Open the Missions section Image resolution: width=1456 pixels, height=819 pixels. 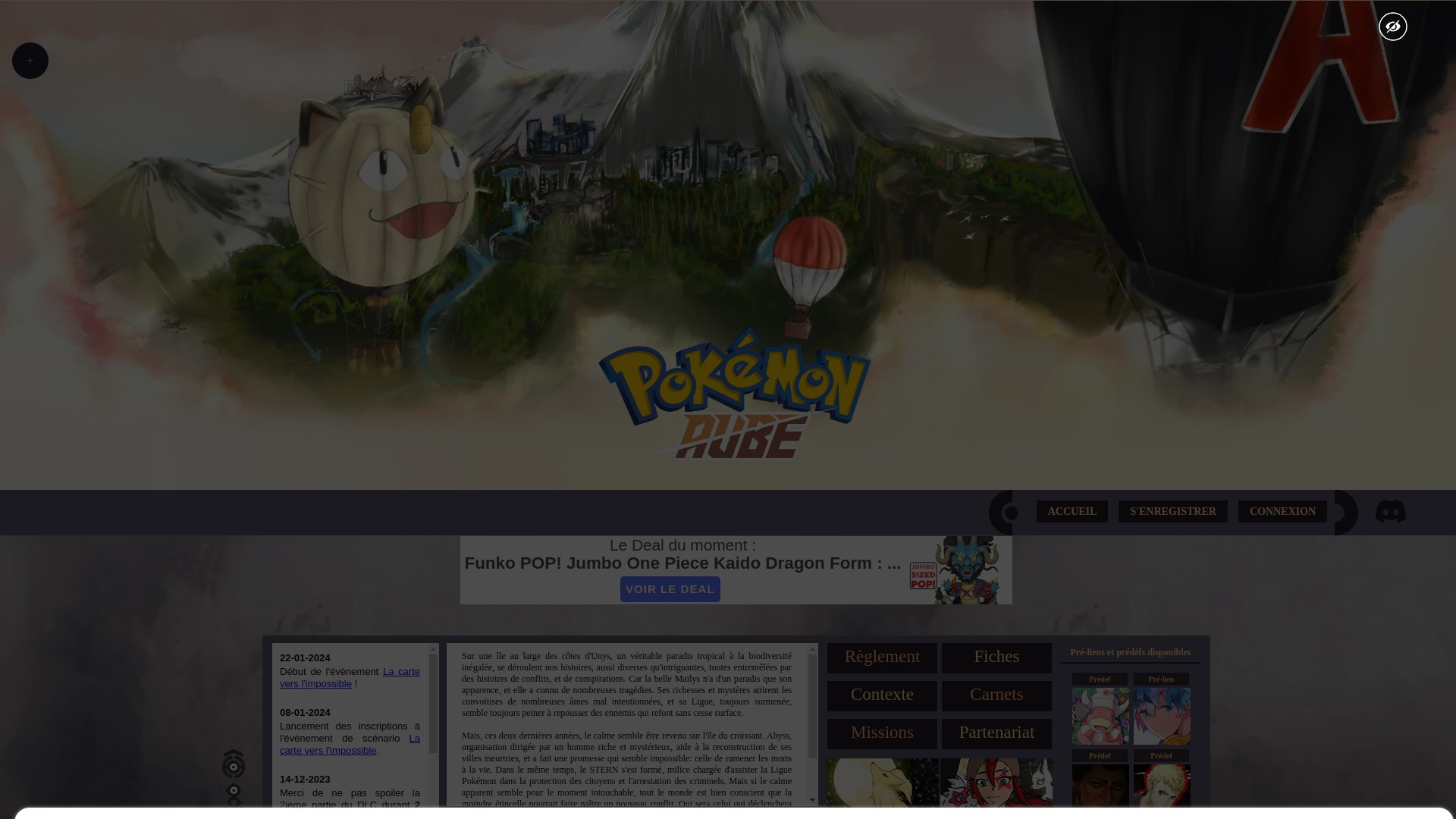pyautogui.click(x=882, y=733)
